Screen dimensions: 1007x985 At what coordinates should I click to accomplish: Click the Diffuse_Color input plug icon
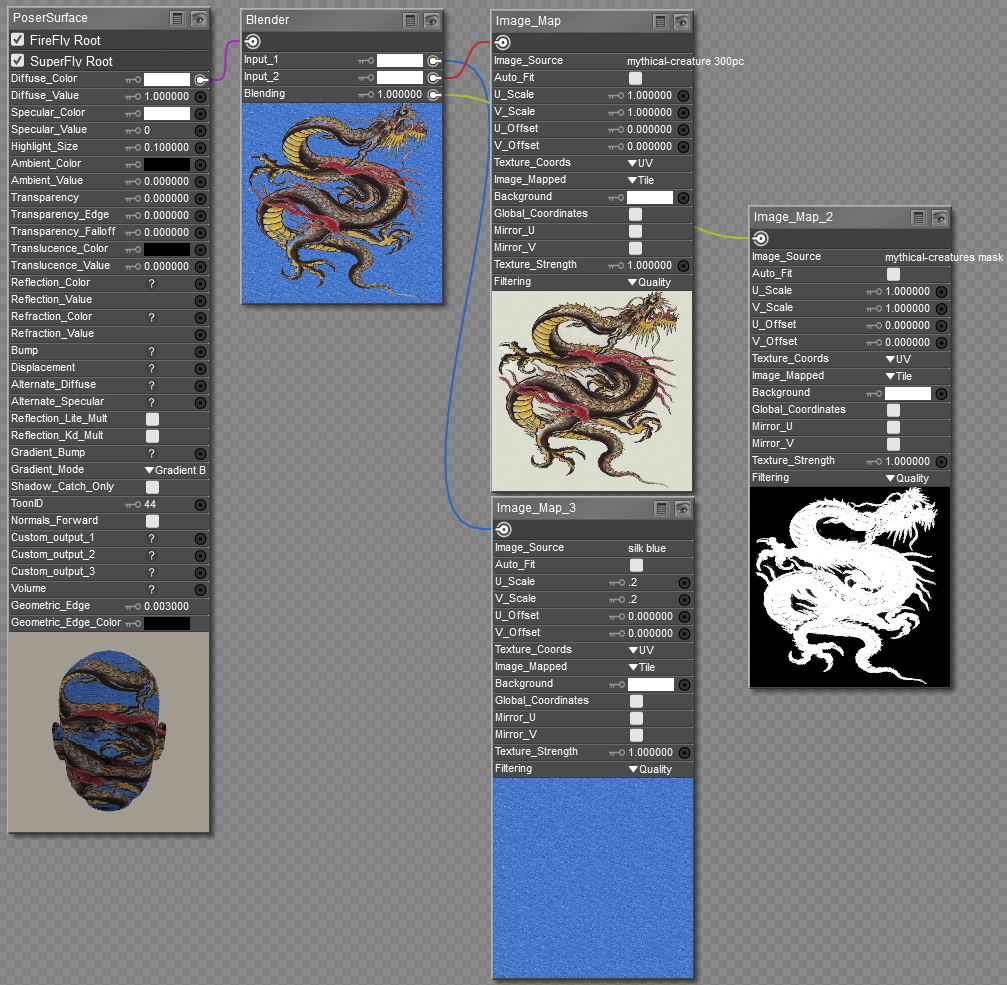[201, 79]
